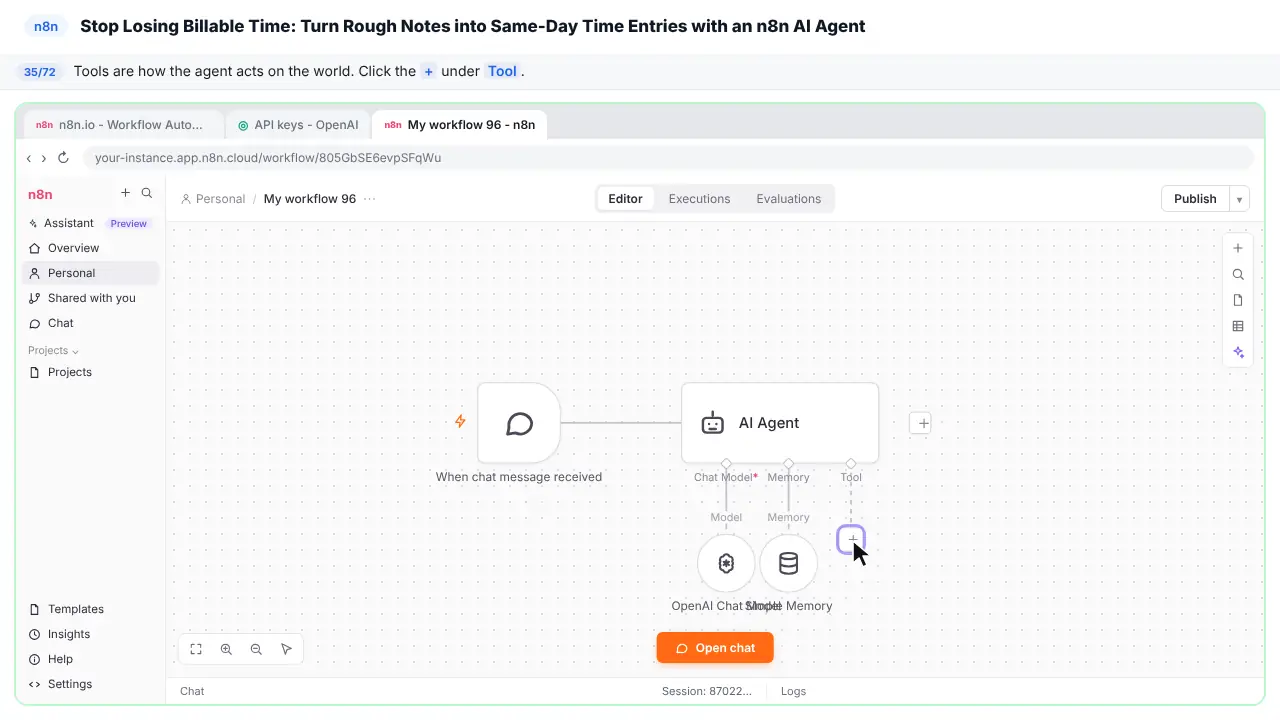This screenshot has width=1280, height=720.
Task: Open Help in the sidebar
Action: click(90, 659)
